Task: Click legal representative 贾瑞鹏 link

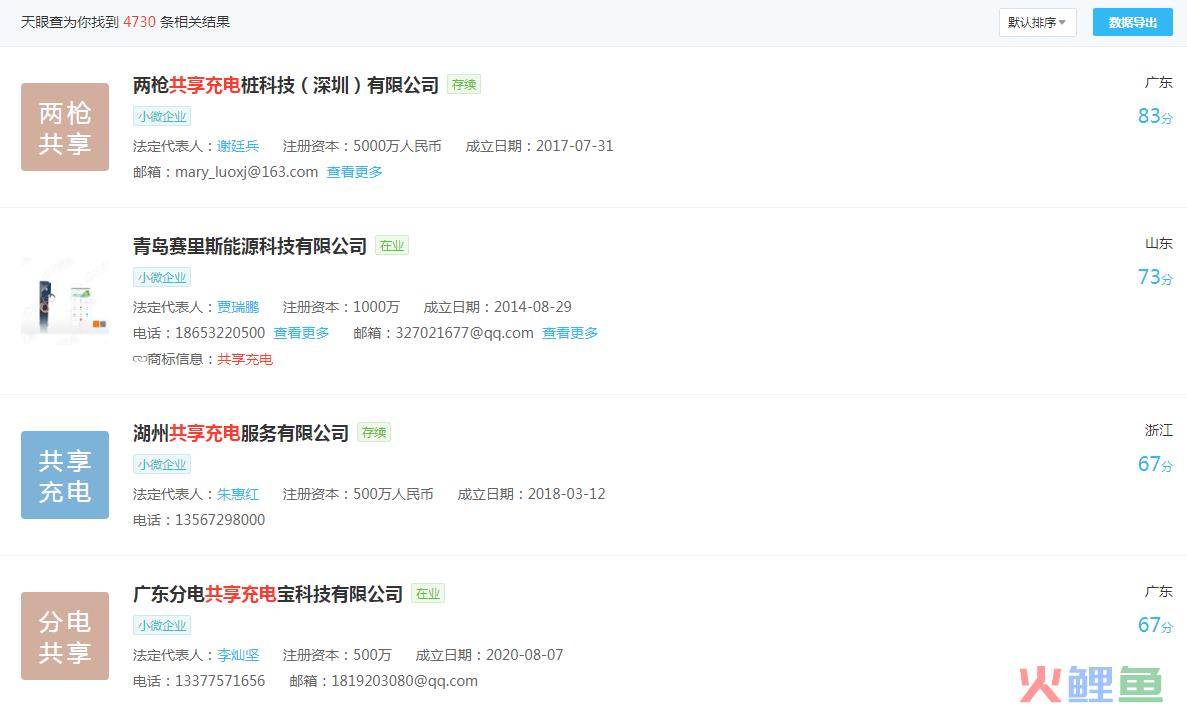Action: (238, 307)
